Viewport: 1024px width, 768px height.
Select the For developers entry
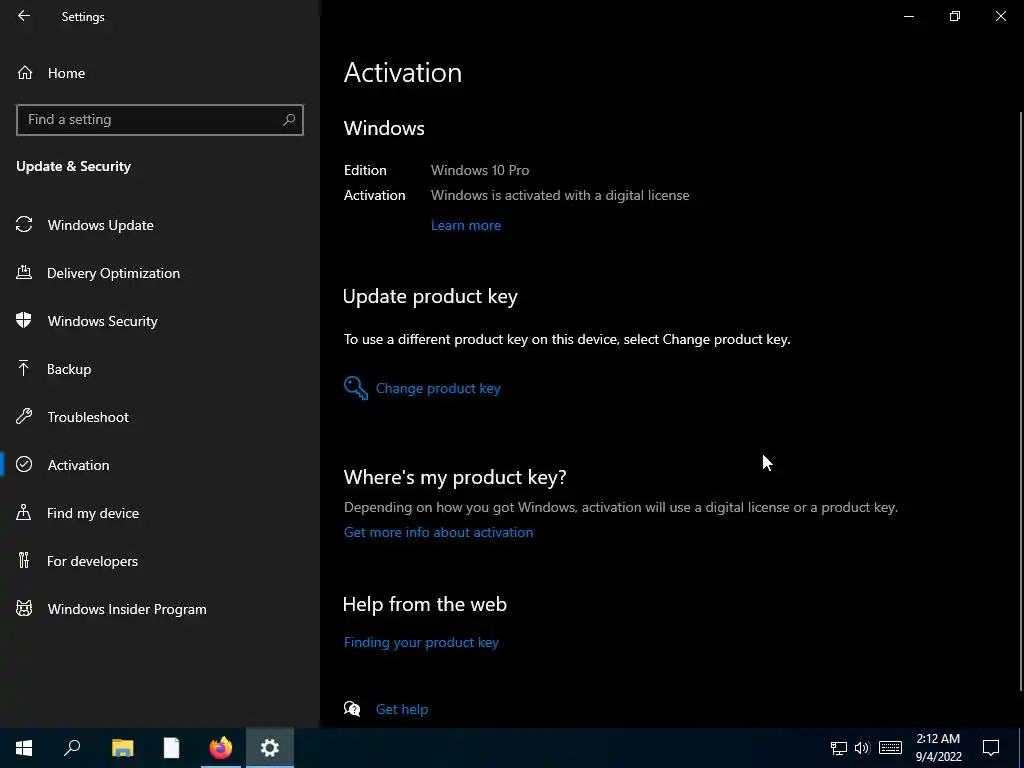160,561
